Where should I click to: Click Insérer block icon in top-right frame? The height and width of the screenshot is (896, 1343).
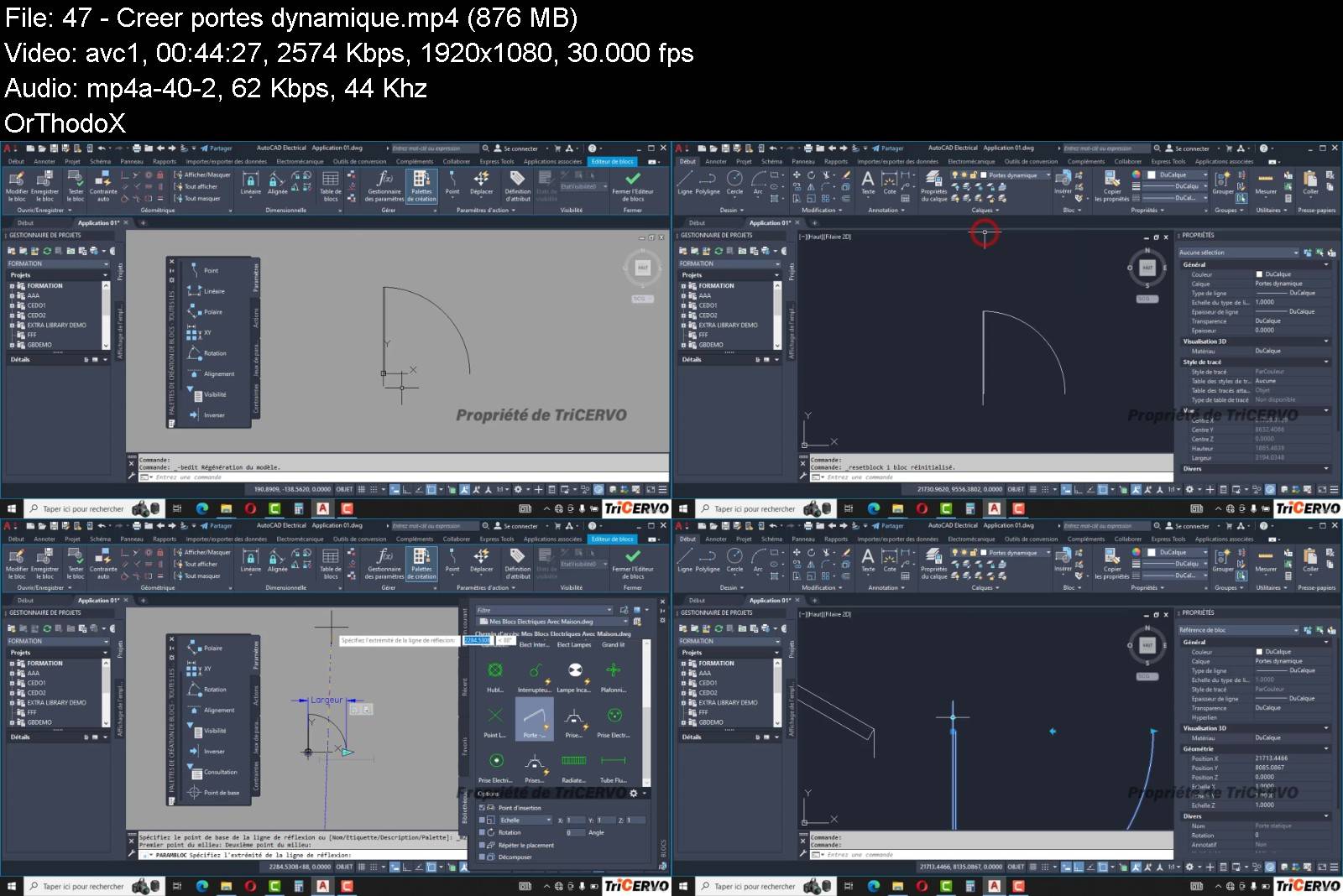1063,182
